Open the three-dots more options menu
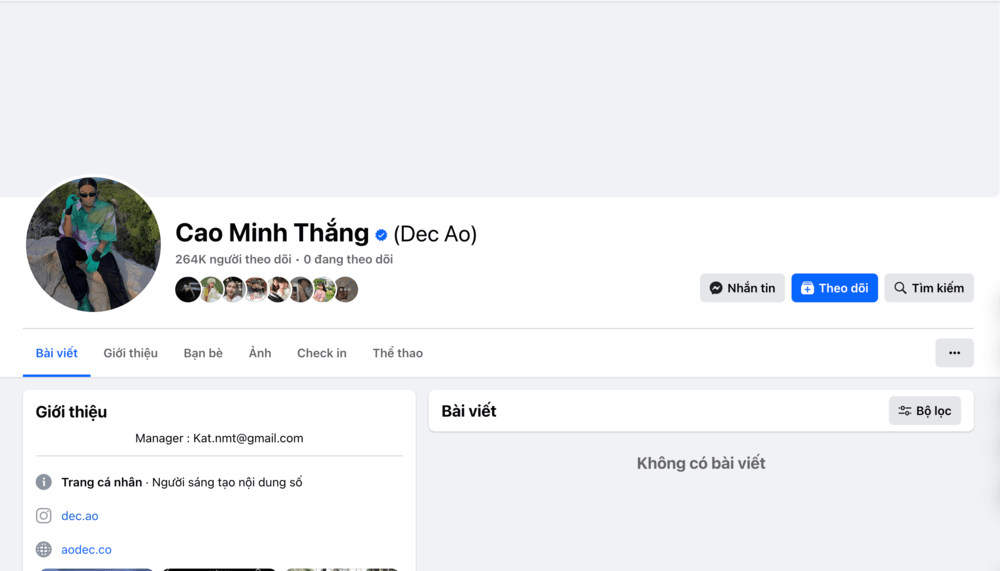 point(954,353)
